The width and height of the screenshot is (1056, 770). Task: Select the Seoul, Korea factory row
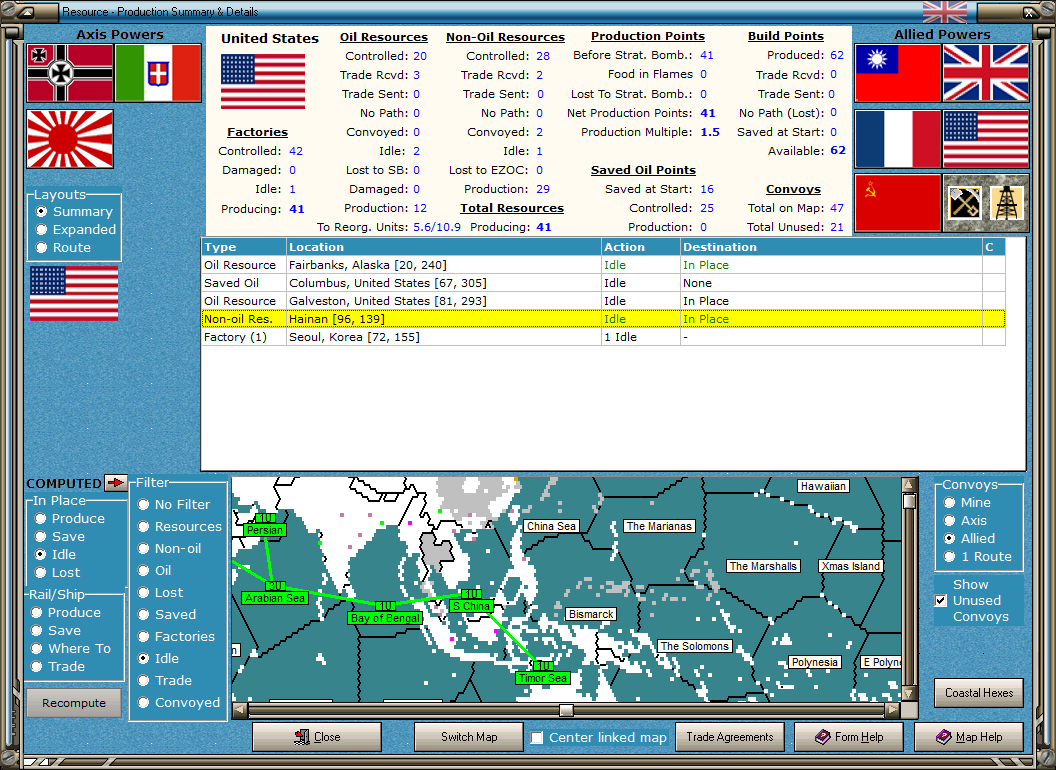(x=603, y=337)
